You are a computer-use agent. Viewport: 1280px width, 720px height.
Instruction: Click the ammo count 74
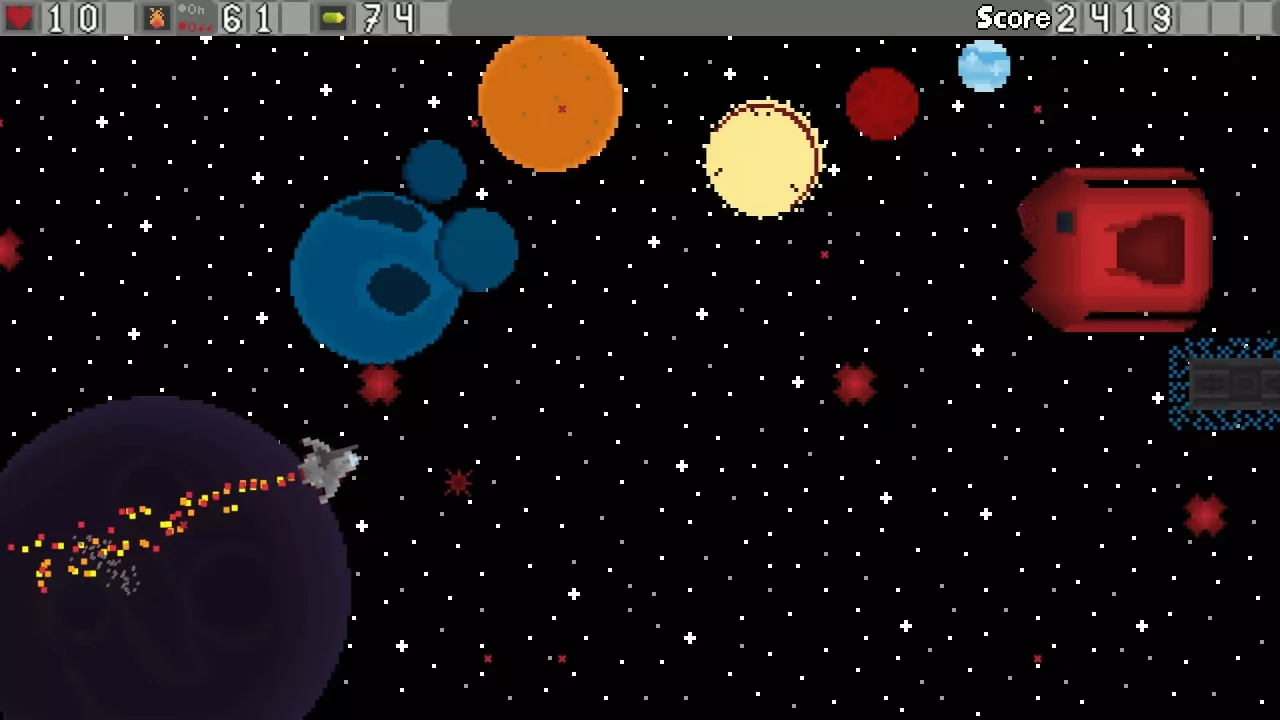[x=389, y=18]
